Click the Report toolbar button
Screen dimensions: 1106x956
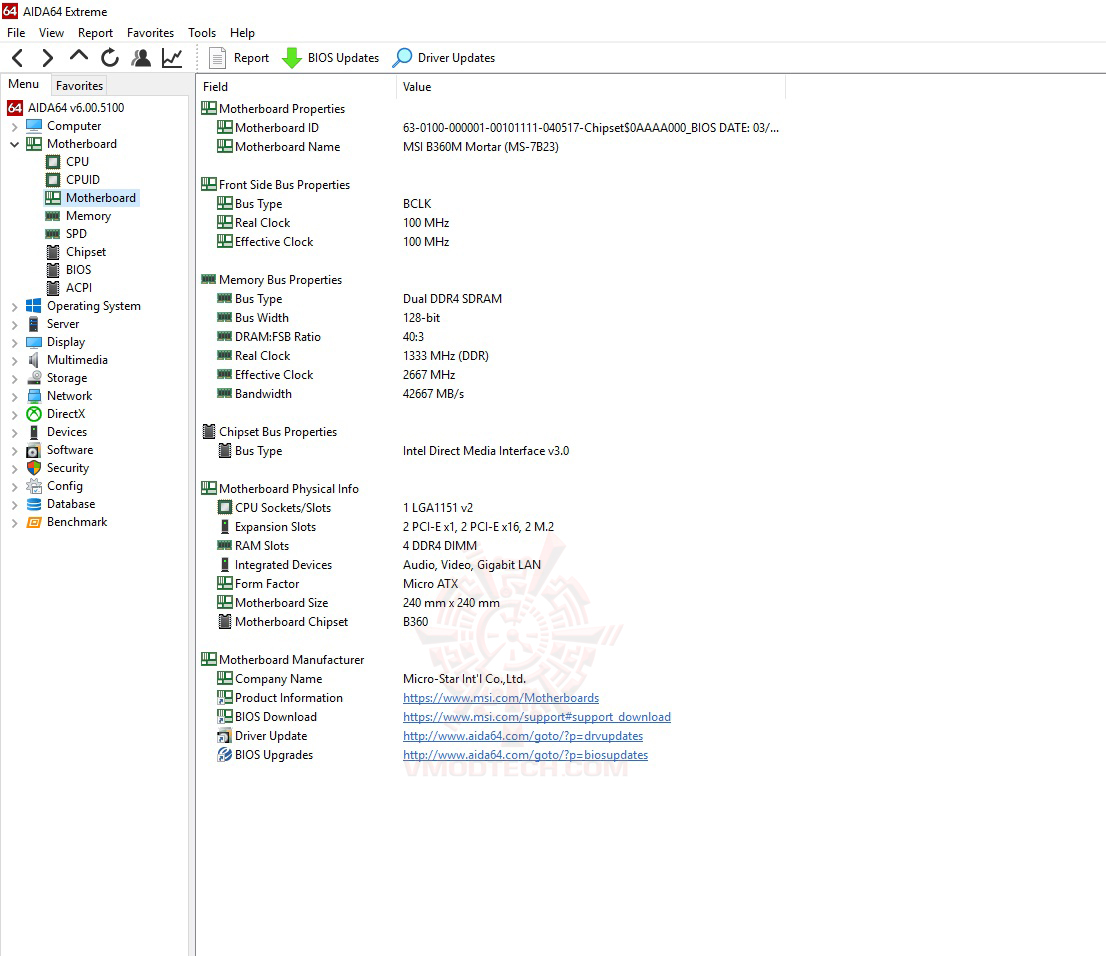(x=239, y=58)
